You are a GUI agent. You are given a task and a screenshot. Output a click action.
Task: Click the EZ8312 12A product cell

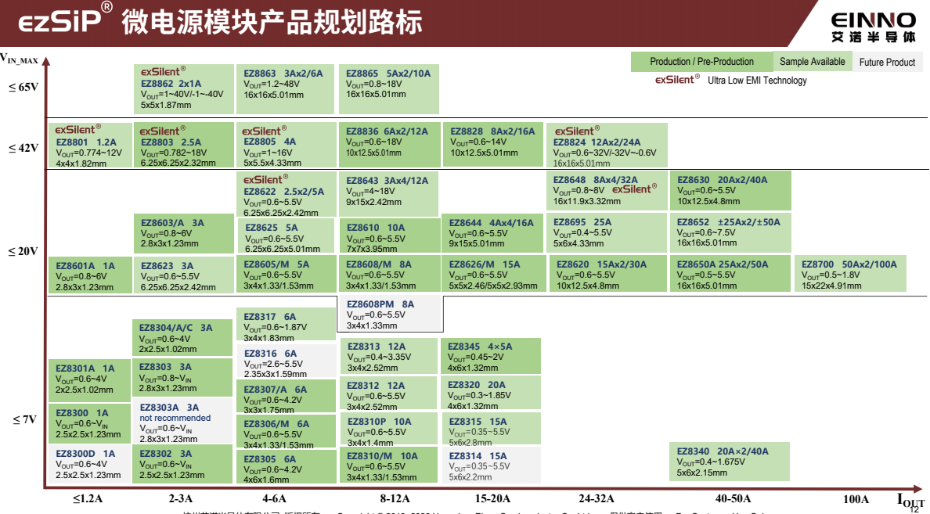pos(389,393)
